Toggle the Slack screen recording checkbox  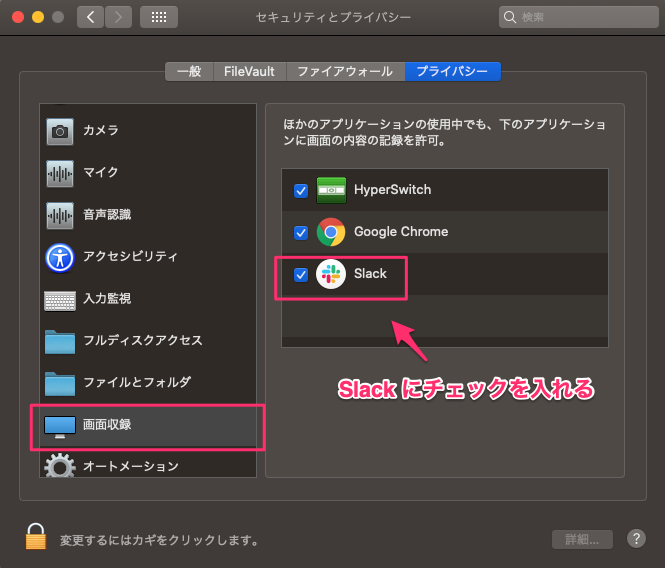(x=301, y=275)
